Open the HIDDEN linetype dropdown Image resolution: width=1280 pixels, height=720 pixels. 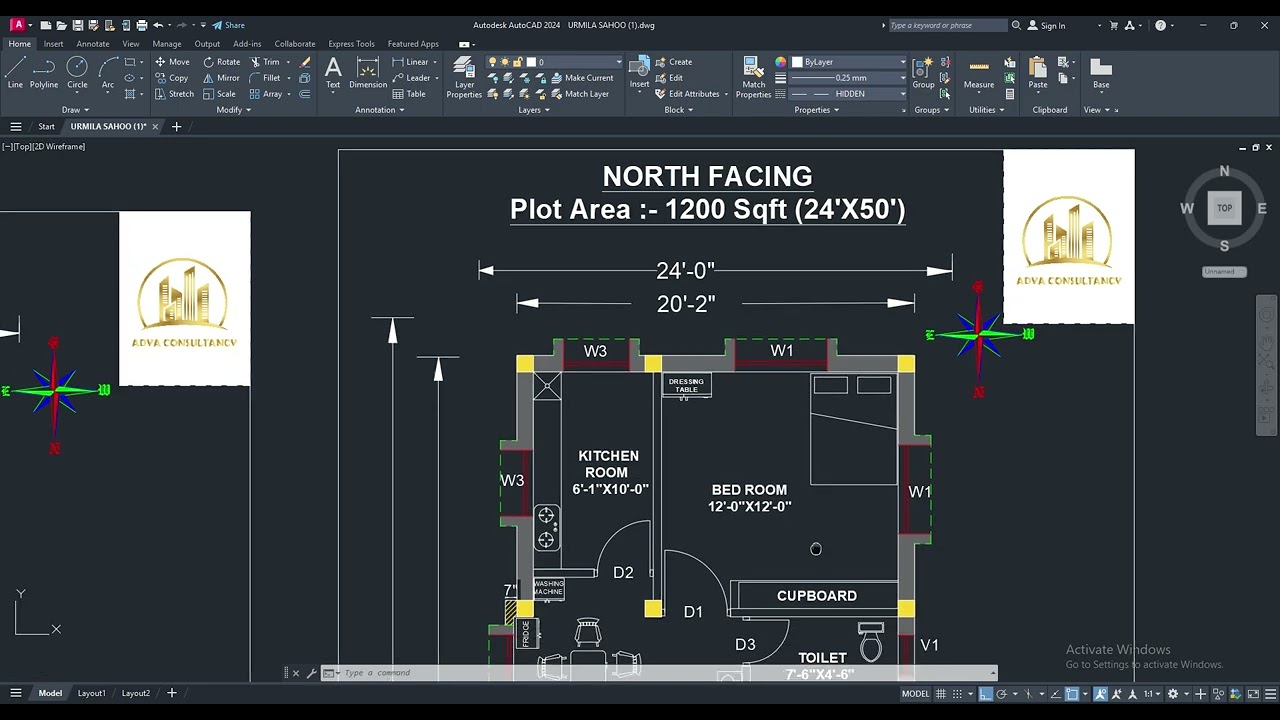tap(849, 94)
